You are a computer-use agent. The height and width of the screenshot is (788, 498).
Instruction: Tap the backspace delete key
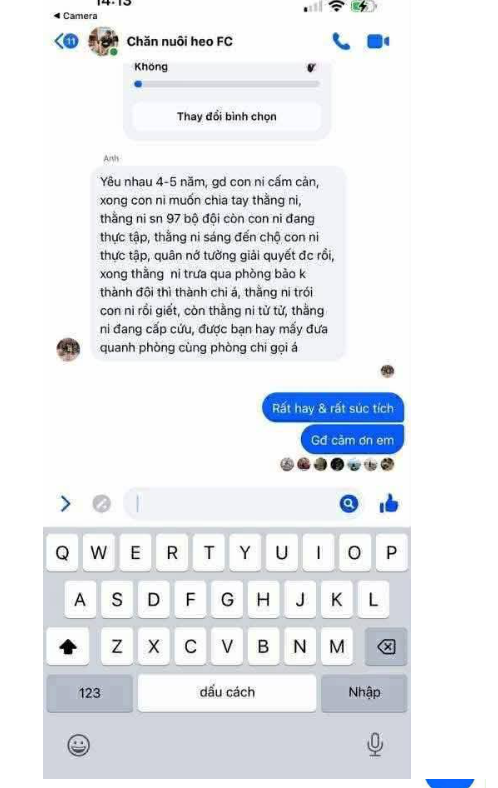[x=386, y=646]
